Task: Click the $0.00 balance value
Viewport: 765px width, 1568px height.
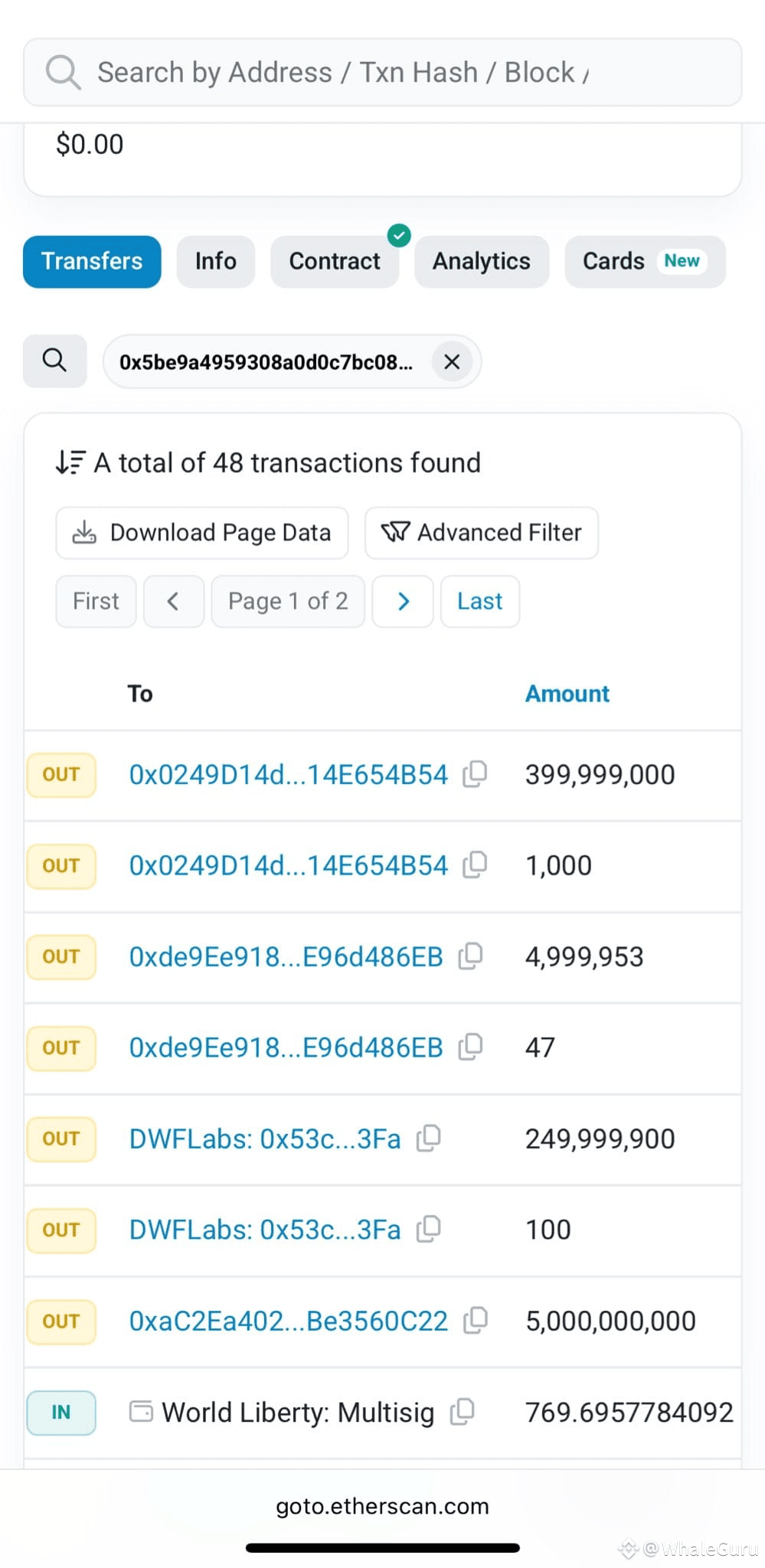Action: pyautogui.click(x=90, y=145)
